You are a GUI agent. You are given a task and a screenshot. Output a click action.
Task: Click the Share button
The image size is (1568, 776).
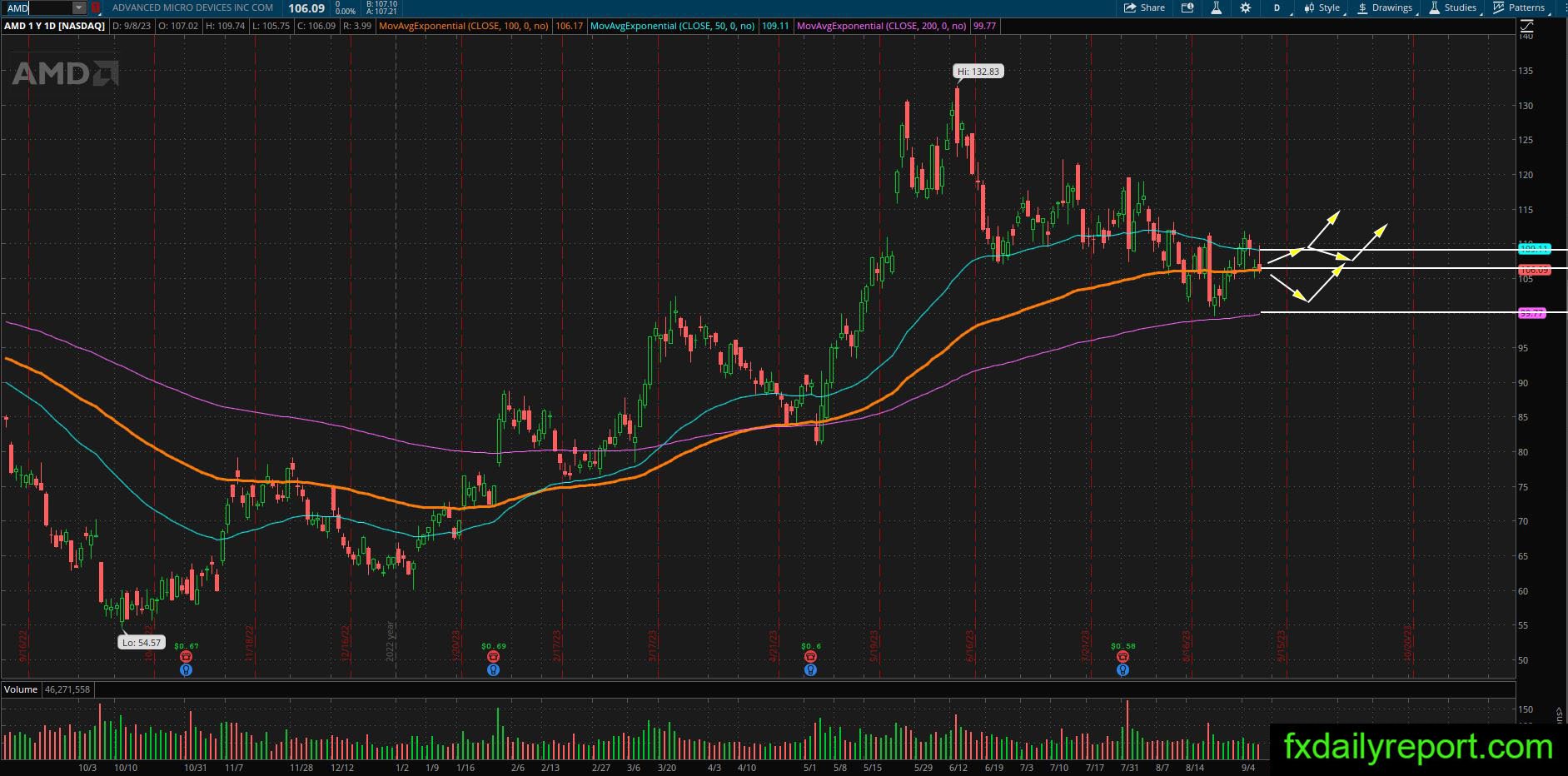point(1145,7)
